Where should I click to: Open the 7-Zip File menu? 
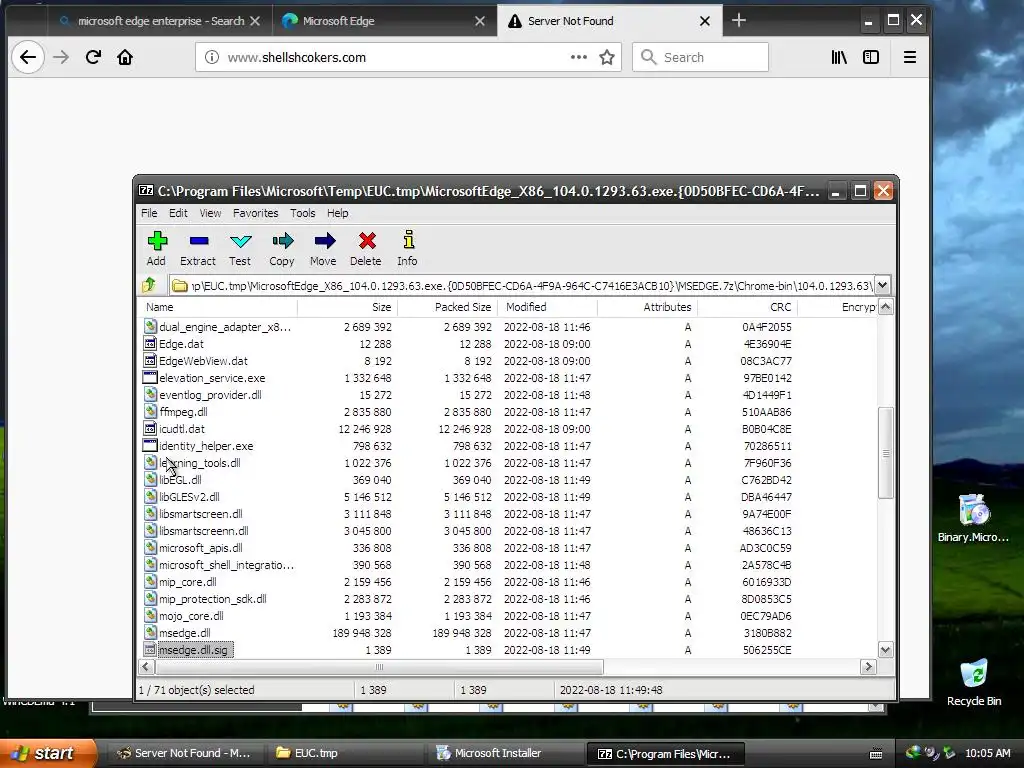(149, 213)
